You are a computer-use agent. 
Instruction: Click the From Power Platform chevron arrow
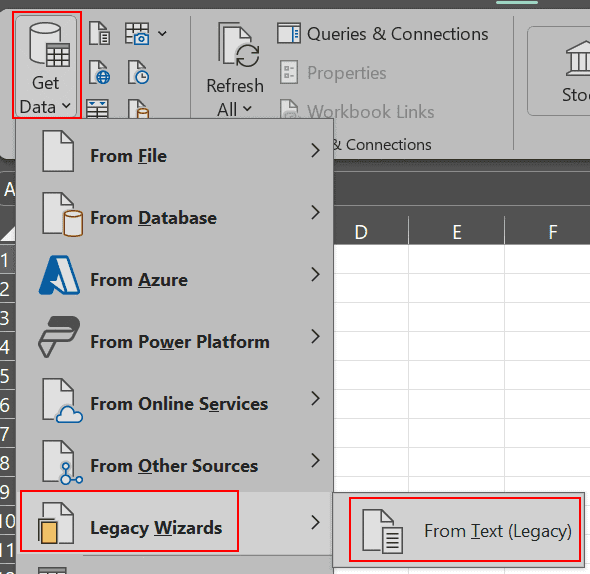pyautogui.click(x=315, y=336)
